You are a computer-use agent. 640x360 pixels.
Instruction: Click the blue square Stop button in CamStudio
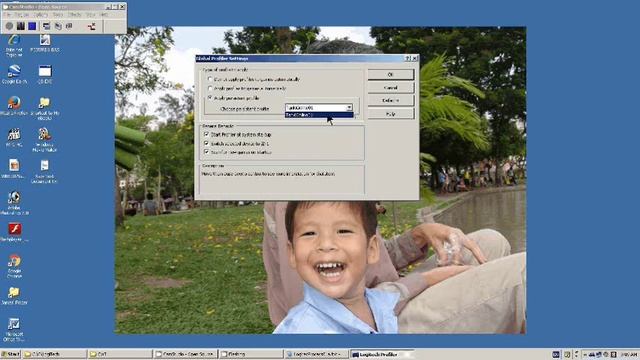(x=32, y=26)
